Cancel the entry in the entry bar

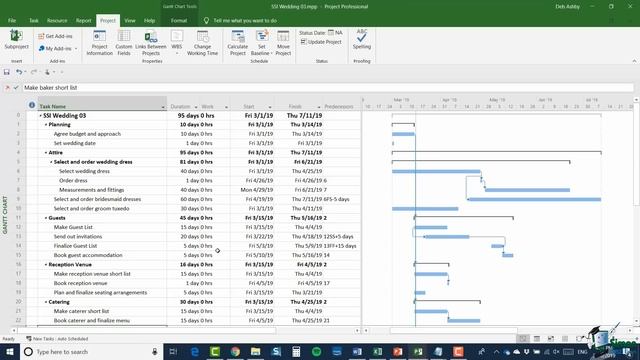tap(7, 88)
